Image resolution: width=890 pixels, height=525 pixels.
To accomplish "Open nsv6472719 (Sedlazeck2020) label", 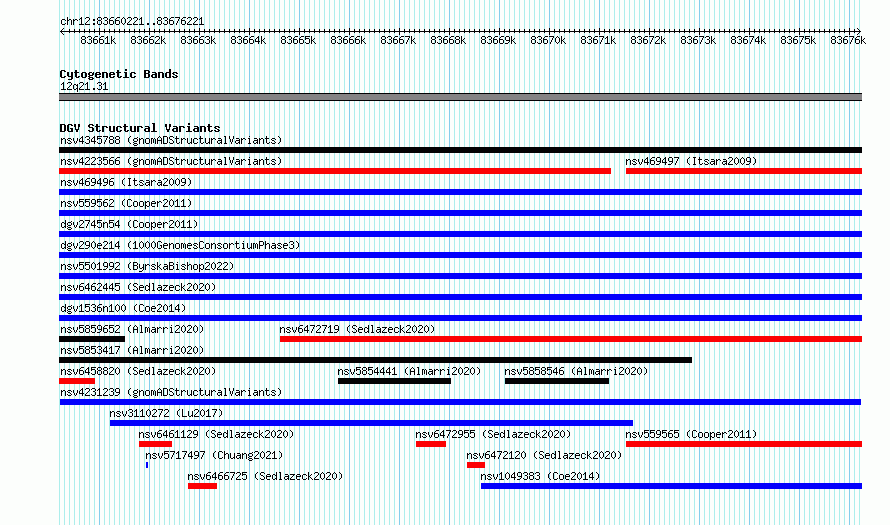I will pos(357,329).
